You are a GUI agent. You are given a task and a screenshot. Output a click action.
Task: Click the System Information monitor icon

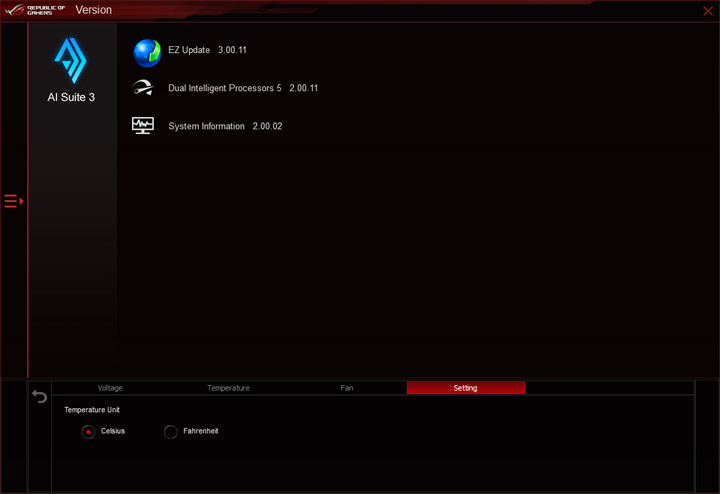(x=143, y=125)
